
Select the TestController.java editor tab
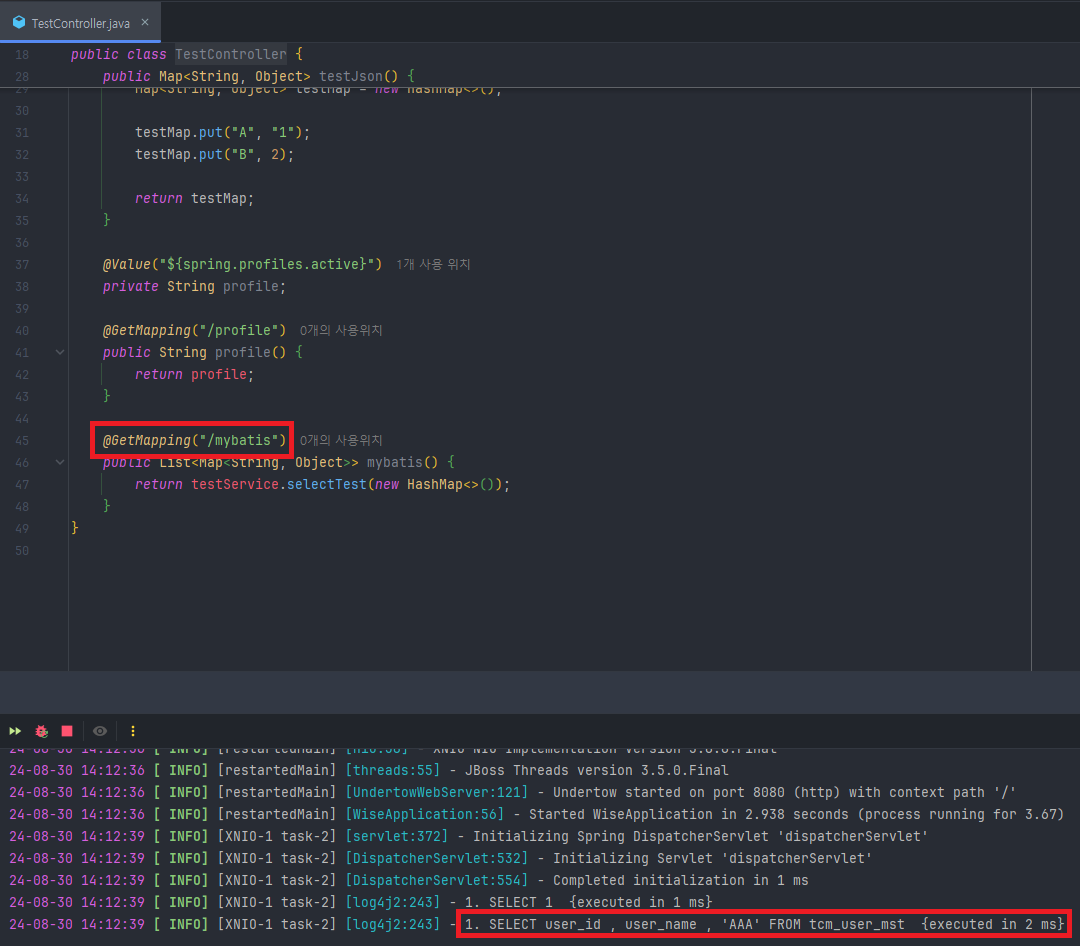[x=80, y=23]
